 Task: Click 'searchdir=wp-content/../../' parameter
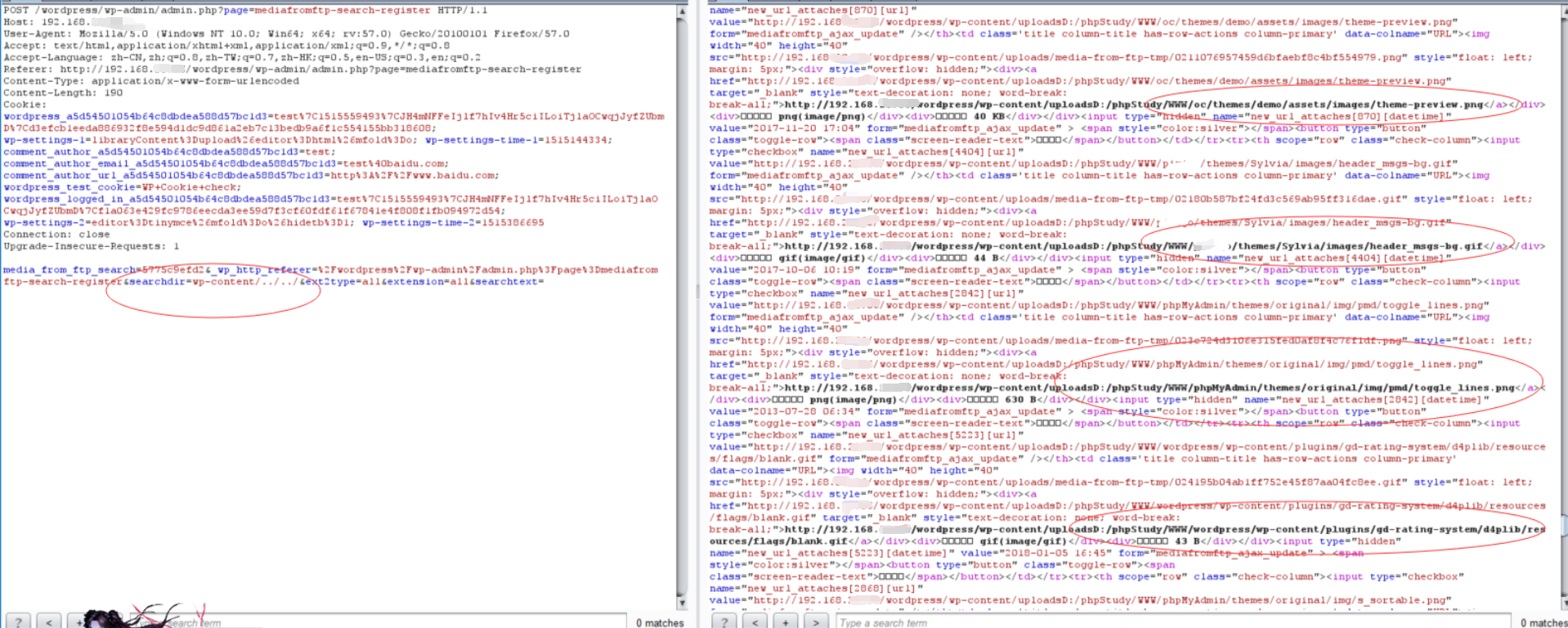213,281
